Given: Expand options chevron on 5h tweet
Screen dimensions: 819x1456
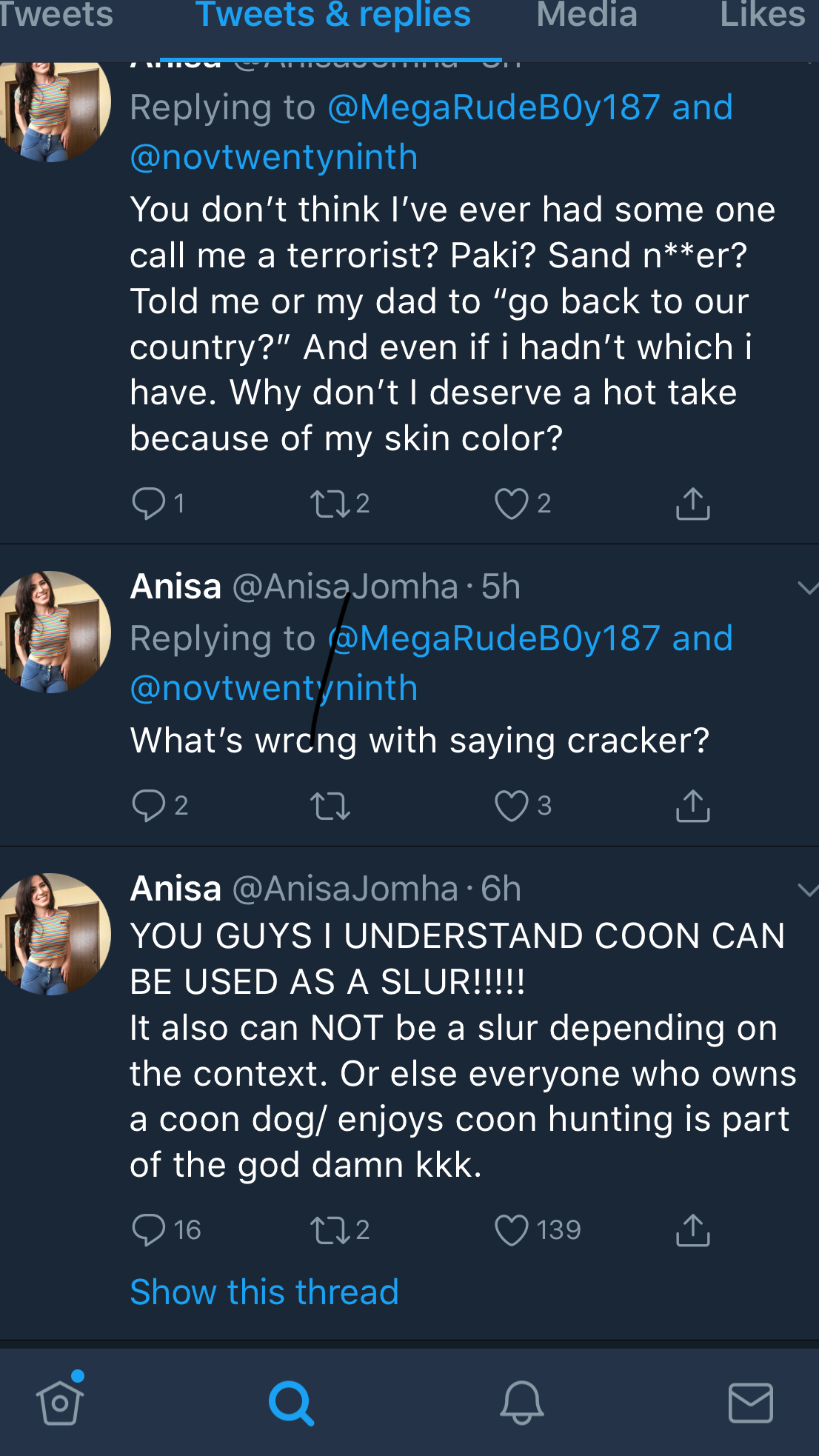Looking at the screenshot, I should click(807, 588).
